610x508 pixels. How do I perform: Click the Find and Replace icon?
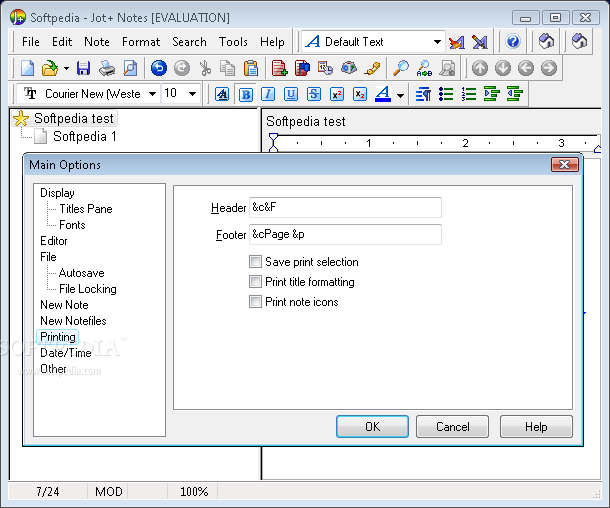[x=424, y=68]
